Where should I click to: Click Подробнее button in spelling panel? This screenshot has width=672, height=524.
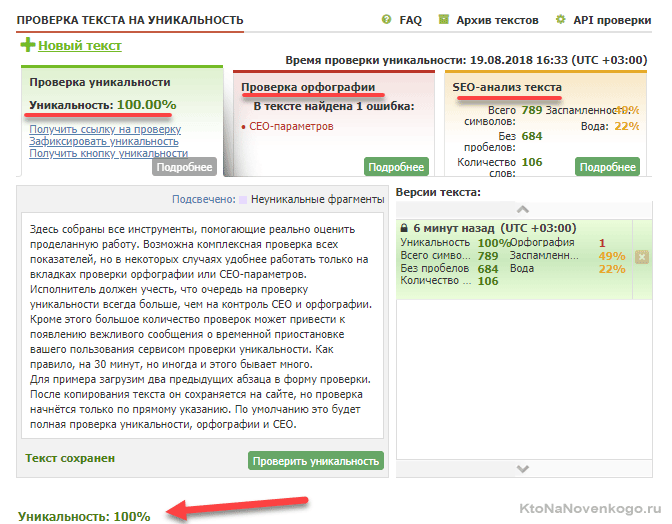(396, 167)
